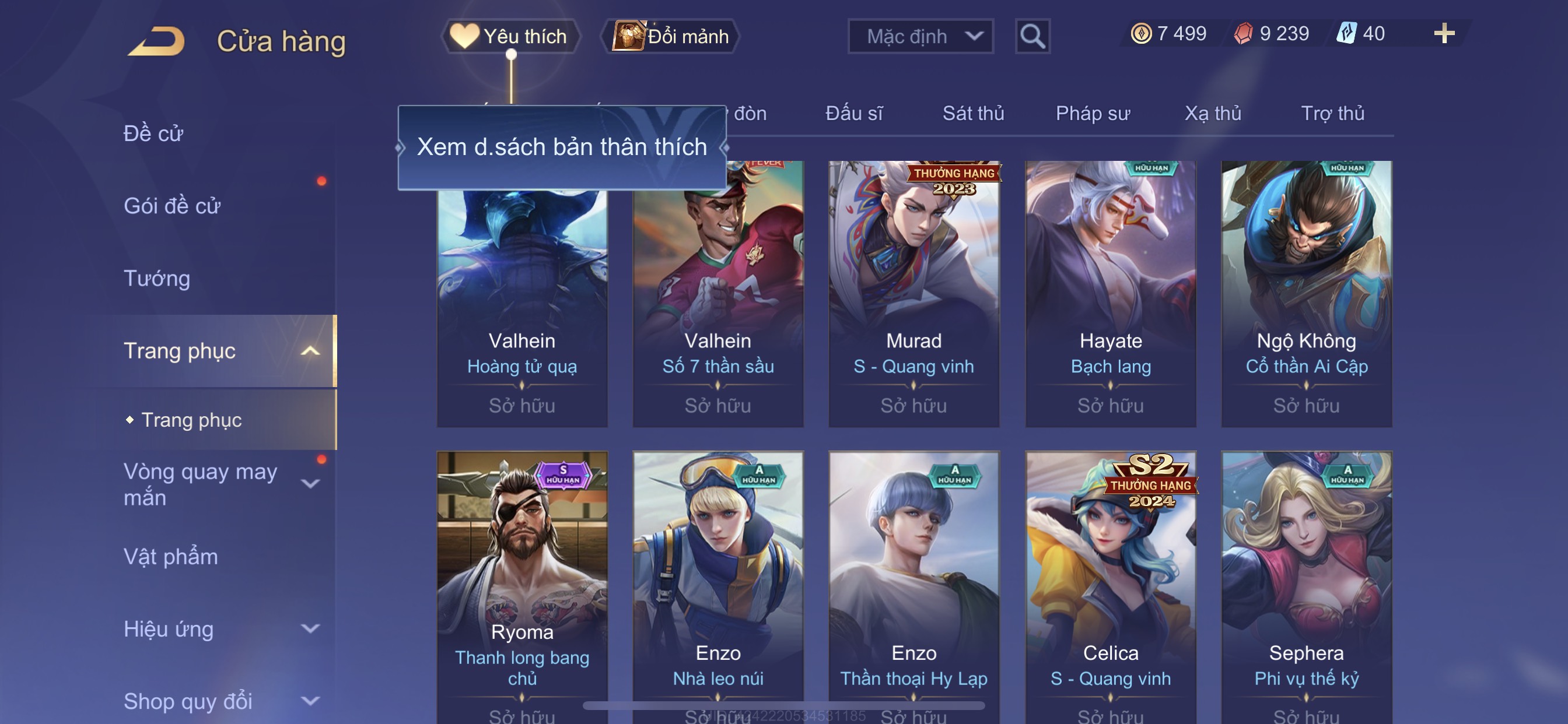Open Celica S2 Thưởng hạng 2024 skin
1568x724 pixels.
click(1110, 587)
